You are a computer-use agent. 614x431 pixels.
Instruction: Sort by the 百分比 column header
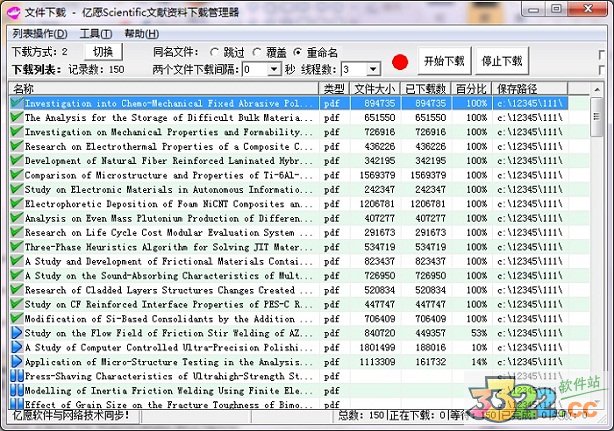click(471, 89)
